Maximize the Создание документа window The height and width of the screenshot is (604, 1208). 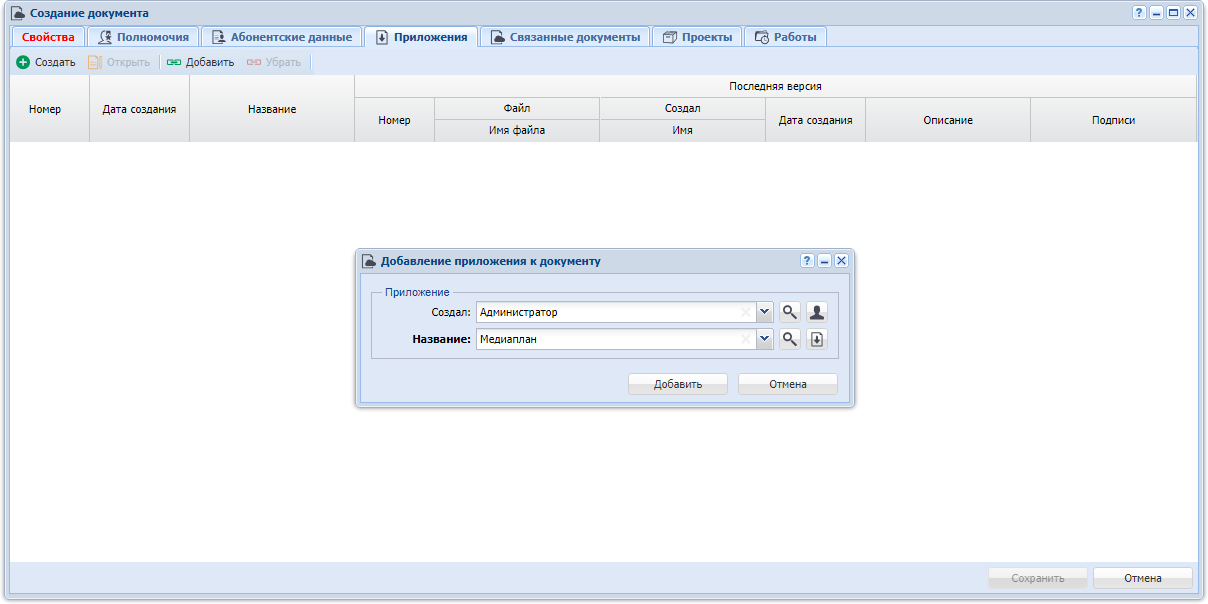[x=1173, y=13]
